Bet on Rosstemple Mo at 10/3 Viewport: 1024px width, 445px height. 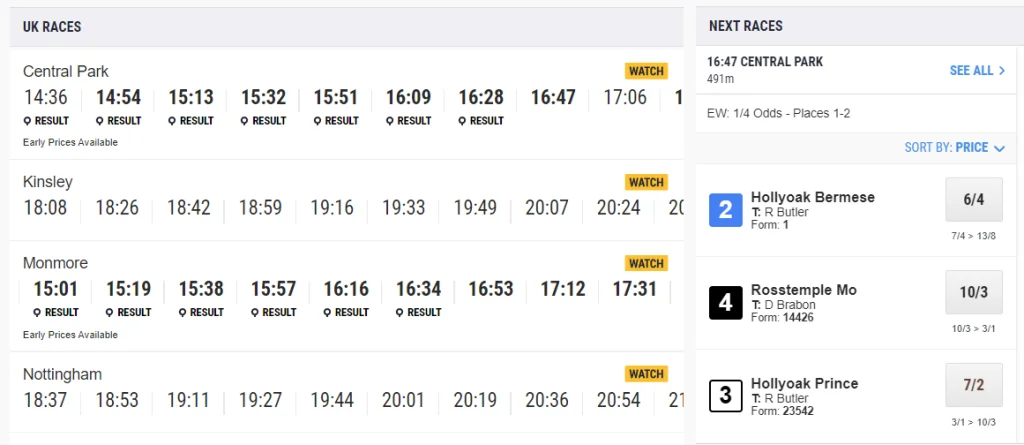tap(974, 292)
